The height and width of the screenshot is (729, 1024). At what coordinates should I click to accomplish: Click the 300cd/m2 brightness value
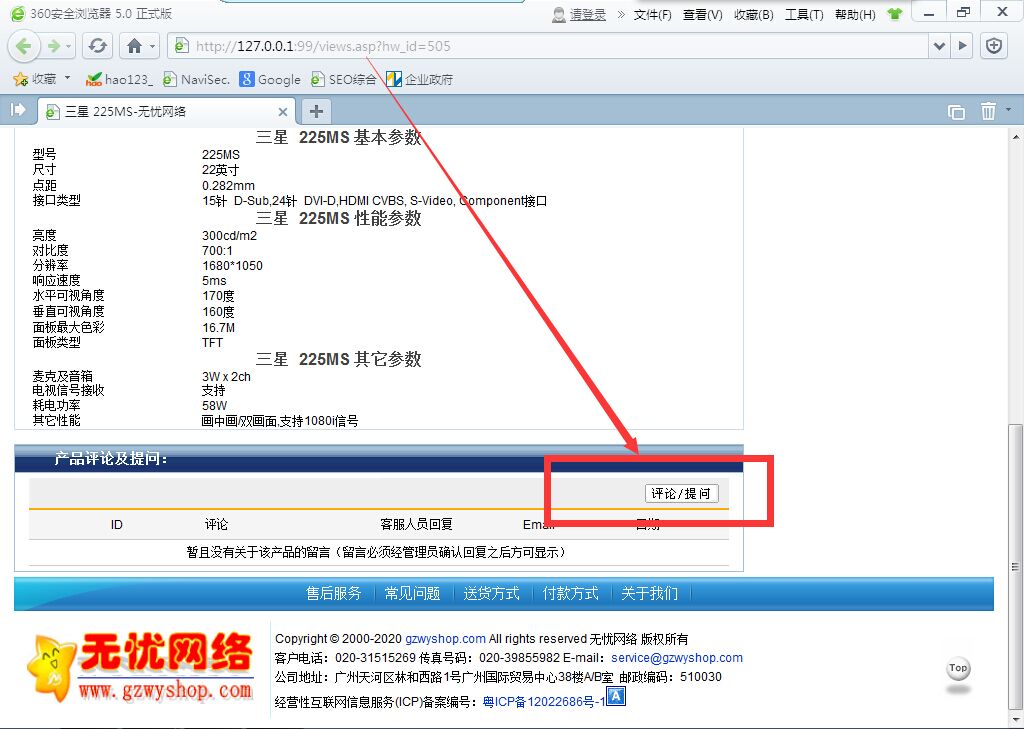(229, 236)
